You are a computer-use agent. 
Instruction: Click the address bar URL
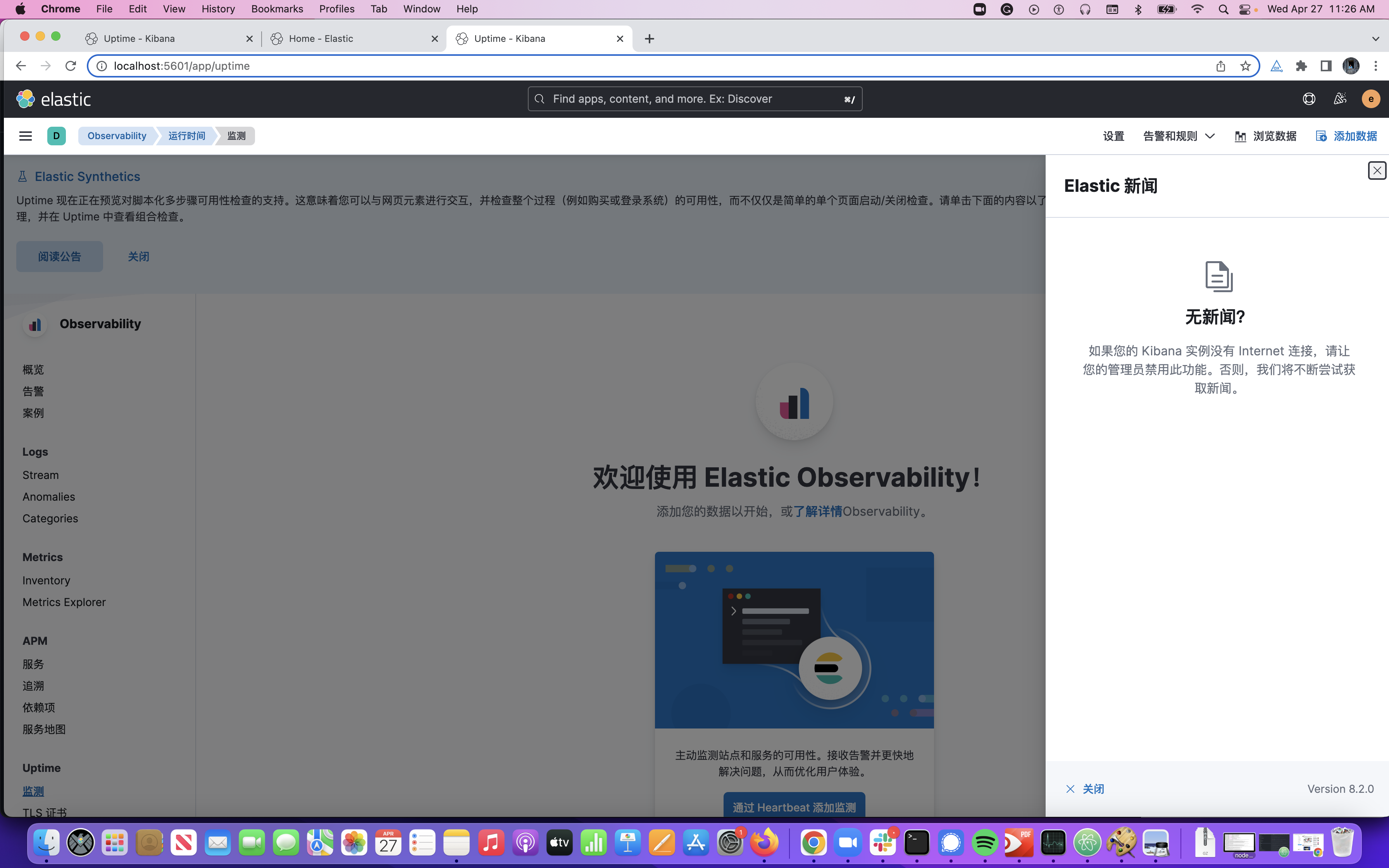pyautogui.click(x=181, y=66)
